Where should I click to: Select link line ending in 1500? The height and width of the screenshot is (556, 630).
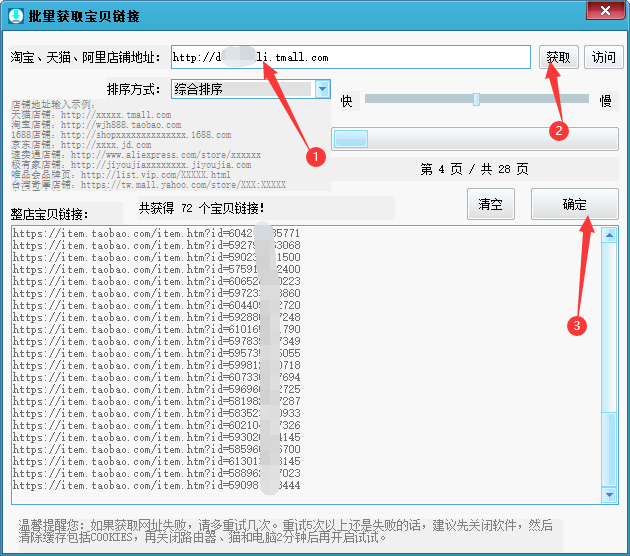156,257
